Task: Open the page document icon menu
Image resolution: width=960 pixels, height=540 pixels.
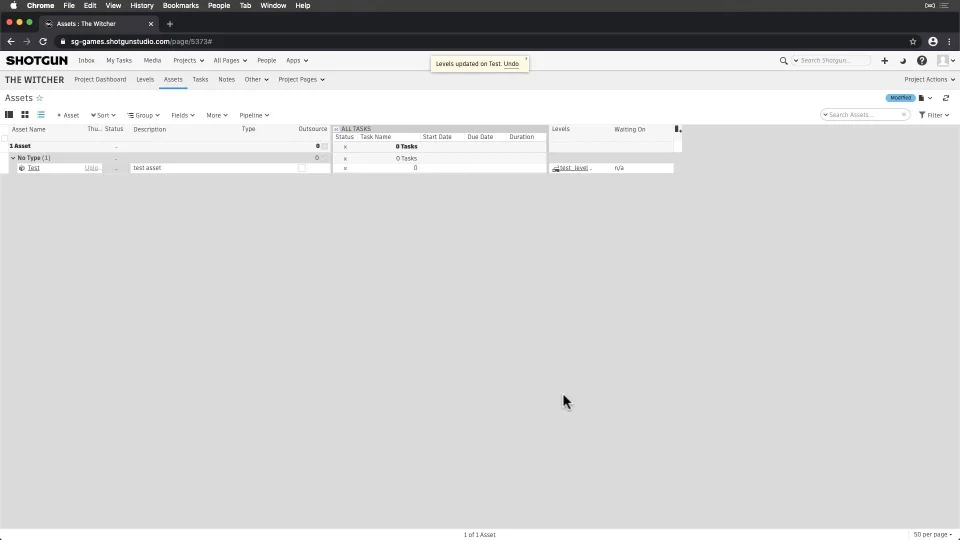Action: coord(925,98)
